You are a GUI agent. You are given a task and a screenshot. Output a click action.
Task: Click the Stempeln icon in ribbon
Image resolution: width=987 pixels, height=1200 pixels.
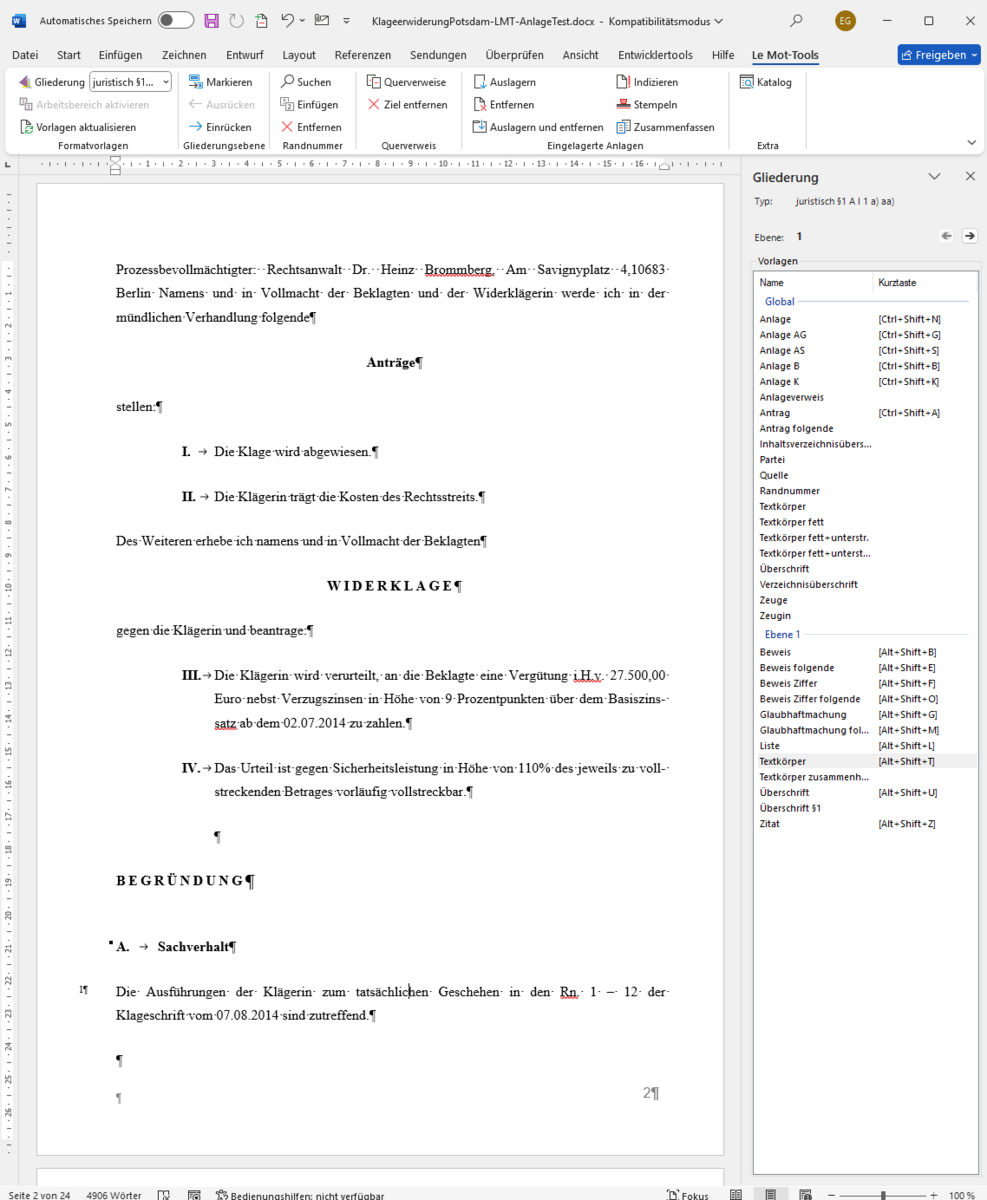(x=624, y=105)
